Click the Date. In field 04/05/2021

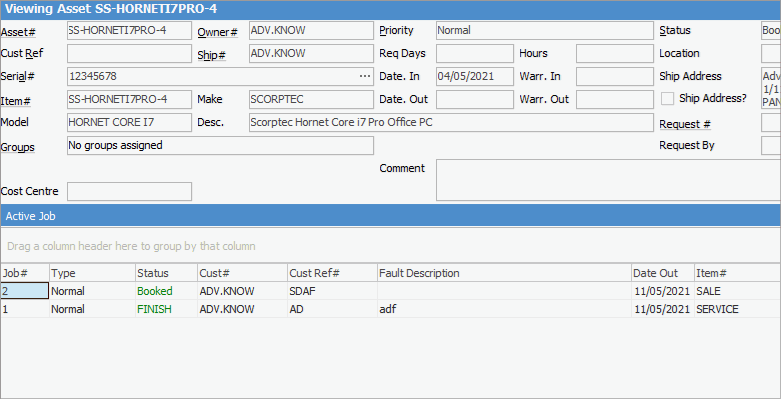pos(475,76)
